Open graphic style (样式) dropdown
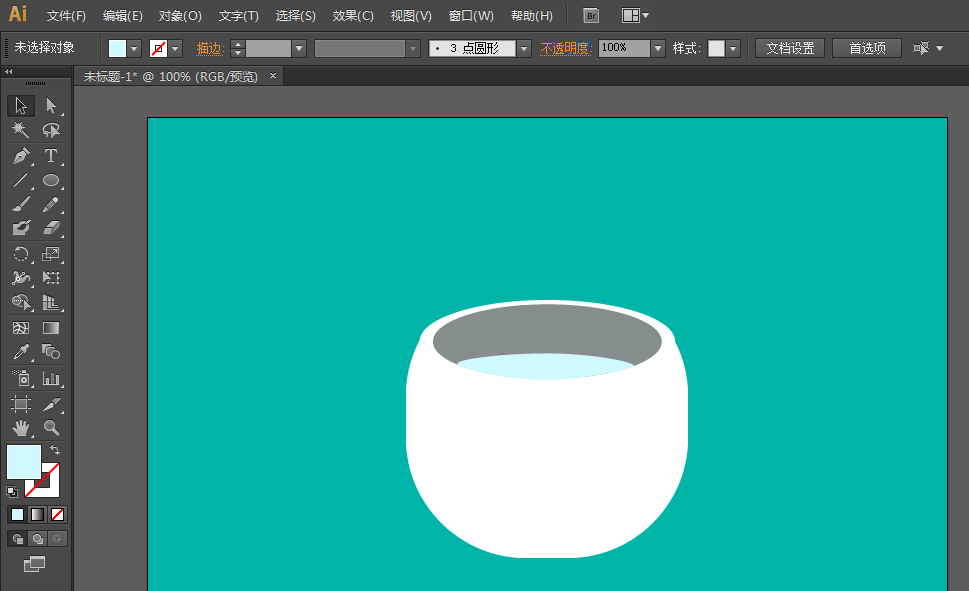This screenshot has width=969, height=591. pyautogui.click(x=733, y=48)
